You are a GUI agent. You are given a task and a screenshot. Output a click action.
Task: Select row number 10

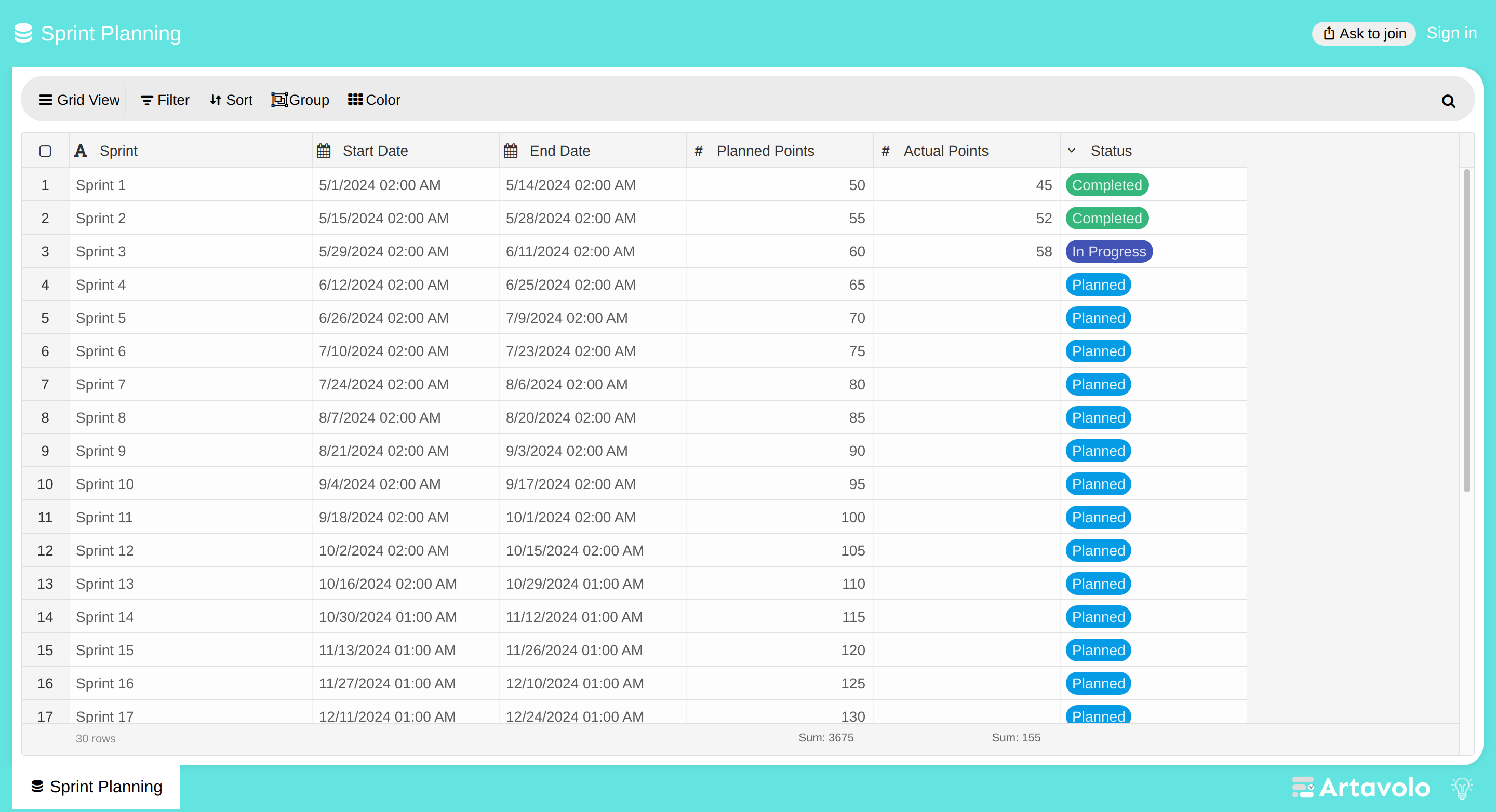coord(45,484)
